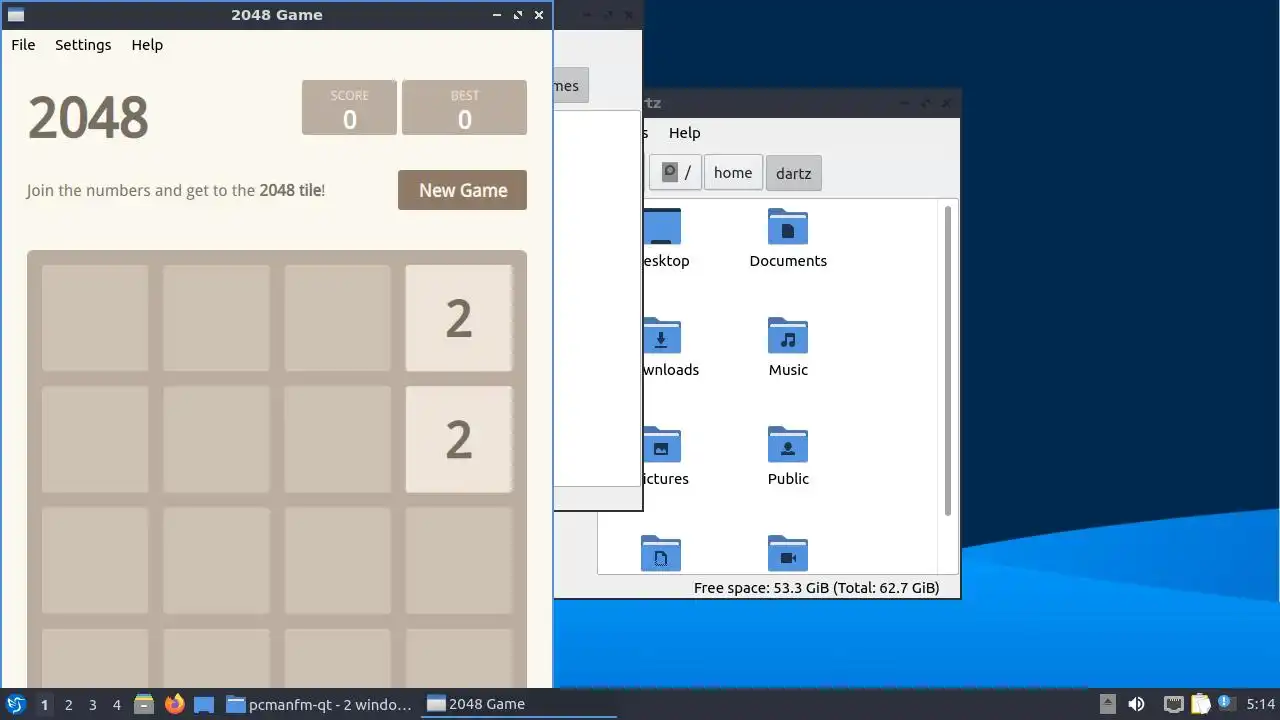1280x720 pixels.
Task: Click the 5:14 clock
Action: coord(1260,704)
